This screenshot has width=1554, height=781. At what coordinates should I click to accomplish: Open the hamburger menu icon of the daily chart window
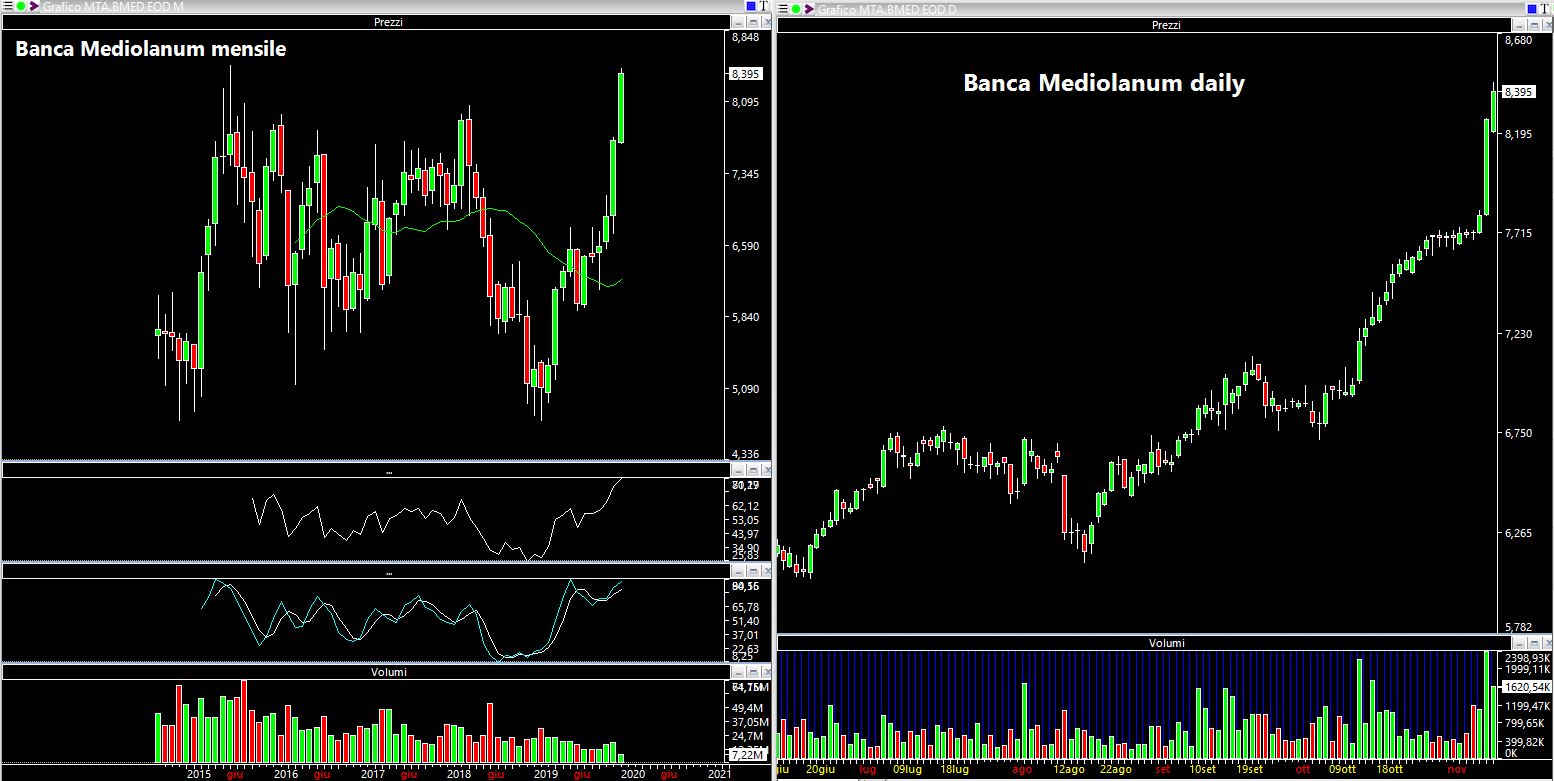click(x=783, y=9)
